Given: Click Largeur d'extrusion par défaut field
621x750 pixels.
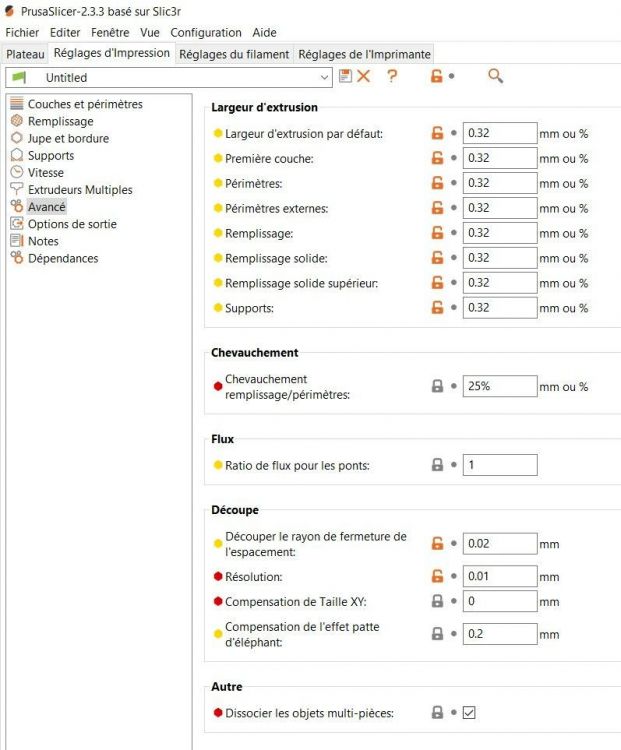Looking at the screenshot, I should pos(500,133).
